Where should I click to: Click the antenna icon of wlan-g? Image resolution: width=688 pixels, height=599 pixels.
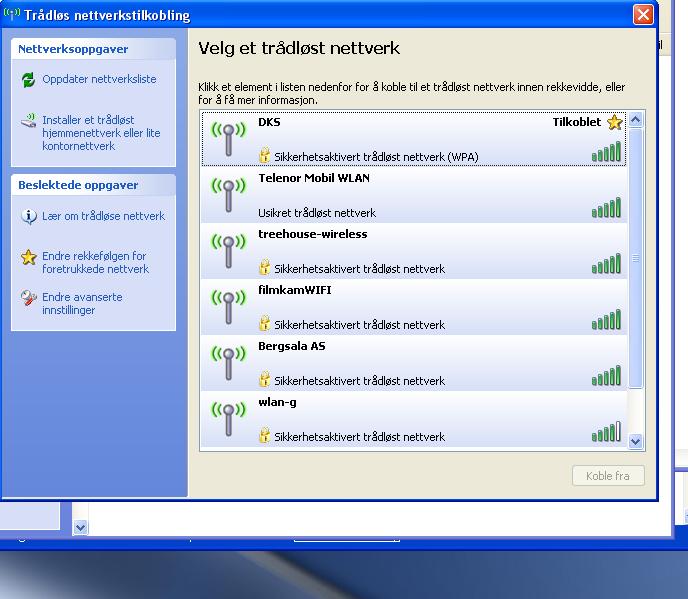pyautogui.click(x=229, y=420)
